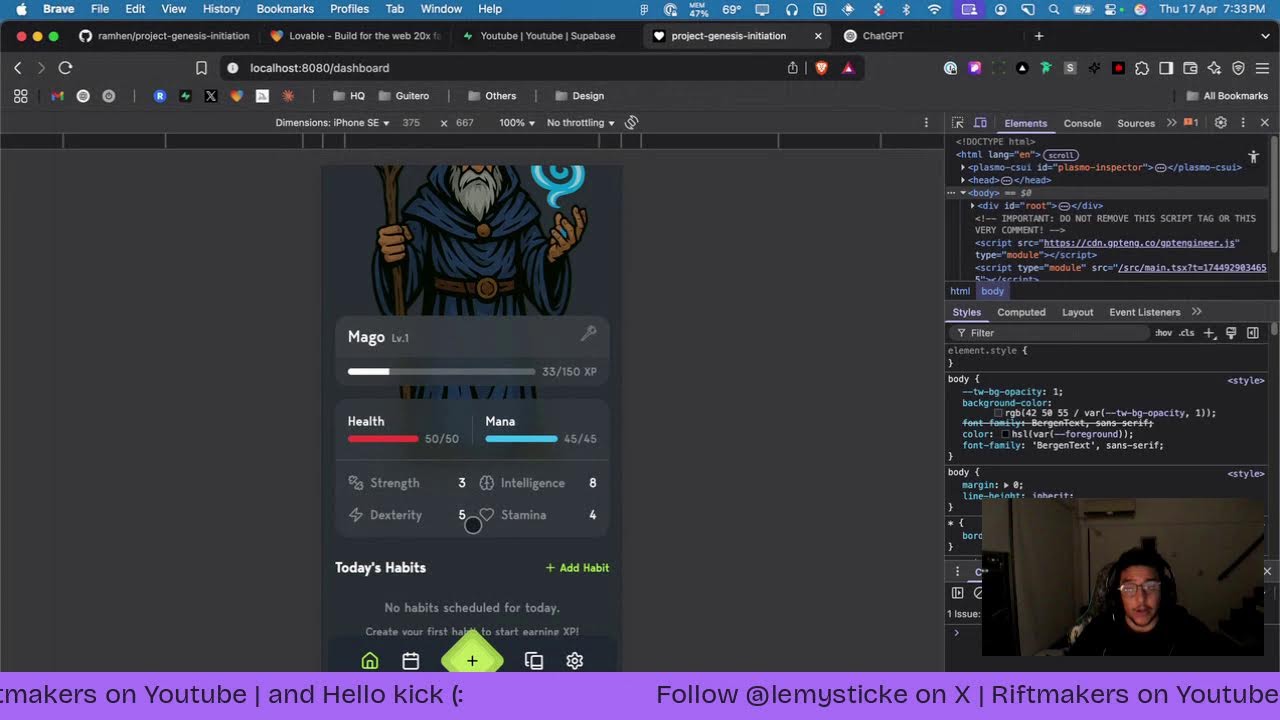
Task: Open the Profiles menu in menu bar
Action: click(349, 9)
